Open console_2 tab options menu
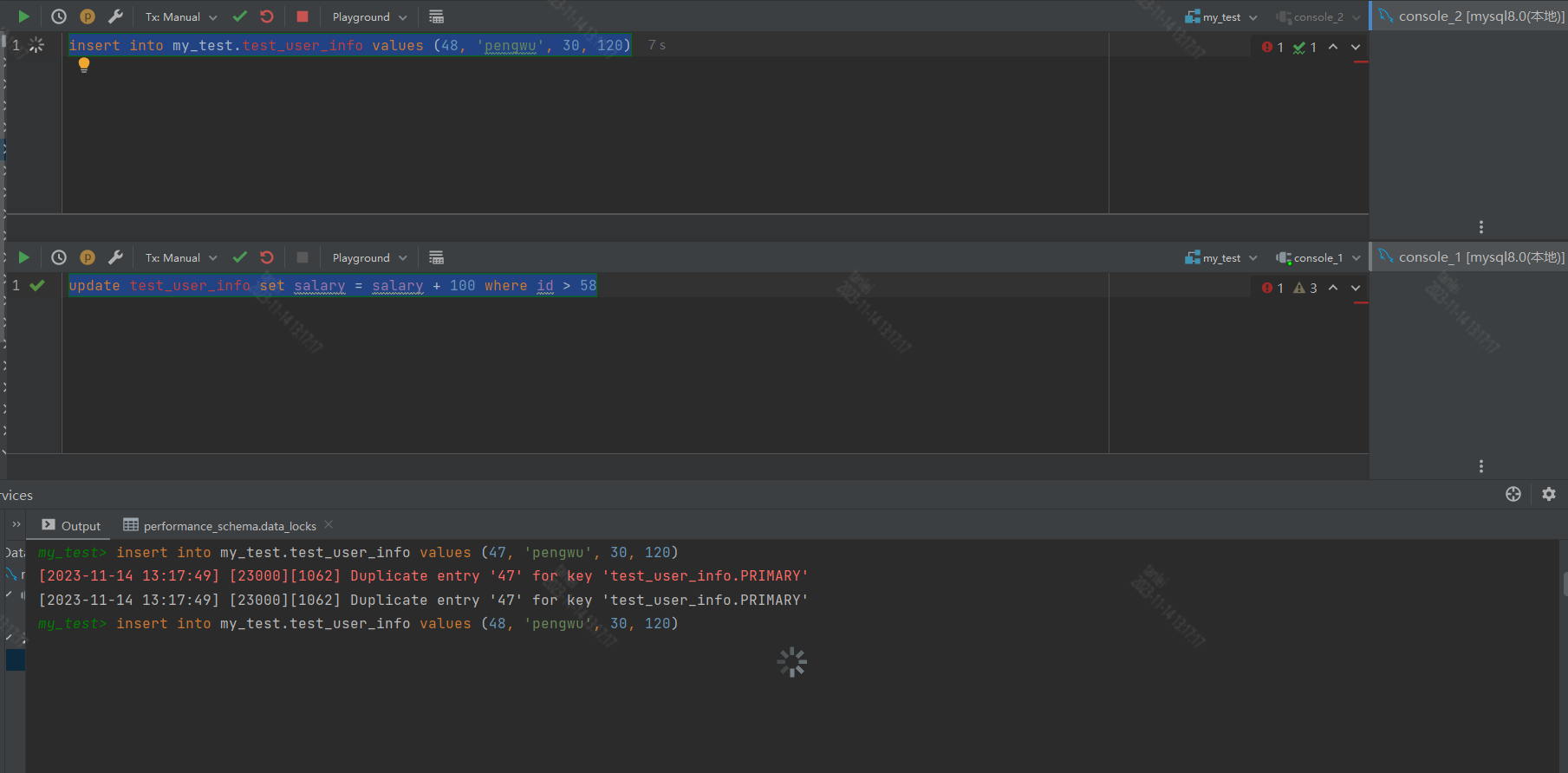Screen dimensions: 1568x773 click(1481, 227)
